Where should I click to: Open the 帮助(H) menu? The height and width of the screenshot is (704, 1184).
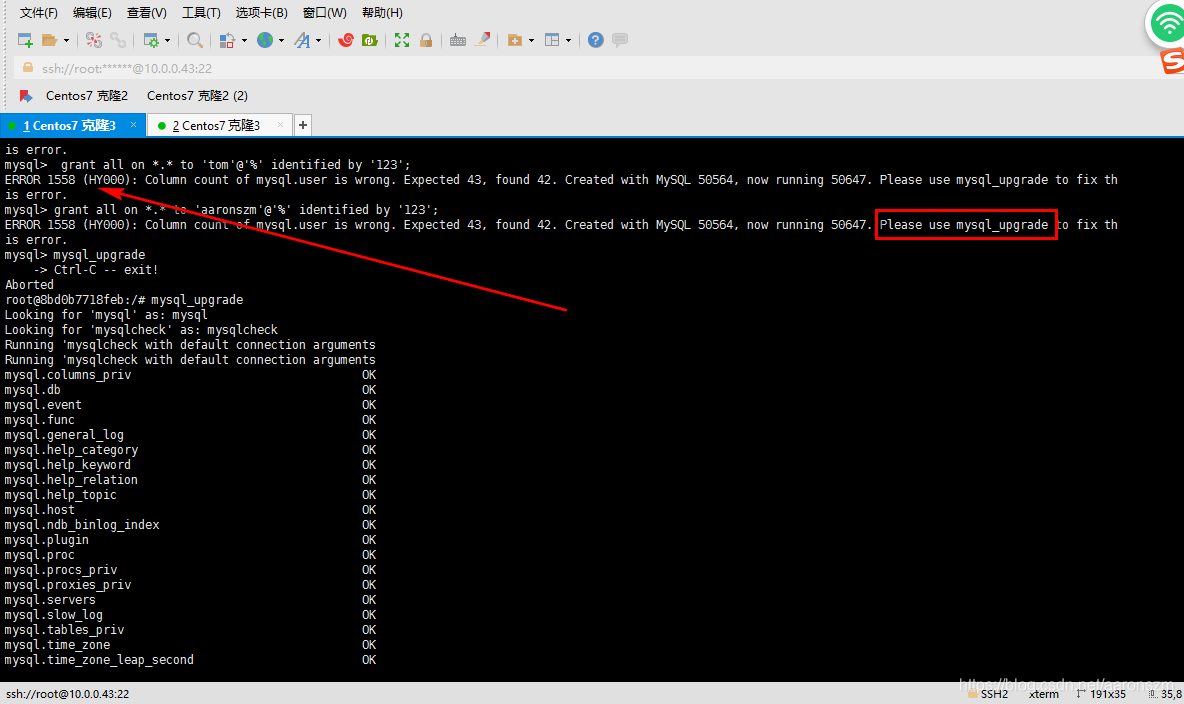click(382, 13)
